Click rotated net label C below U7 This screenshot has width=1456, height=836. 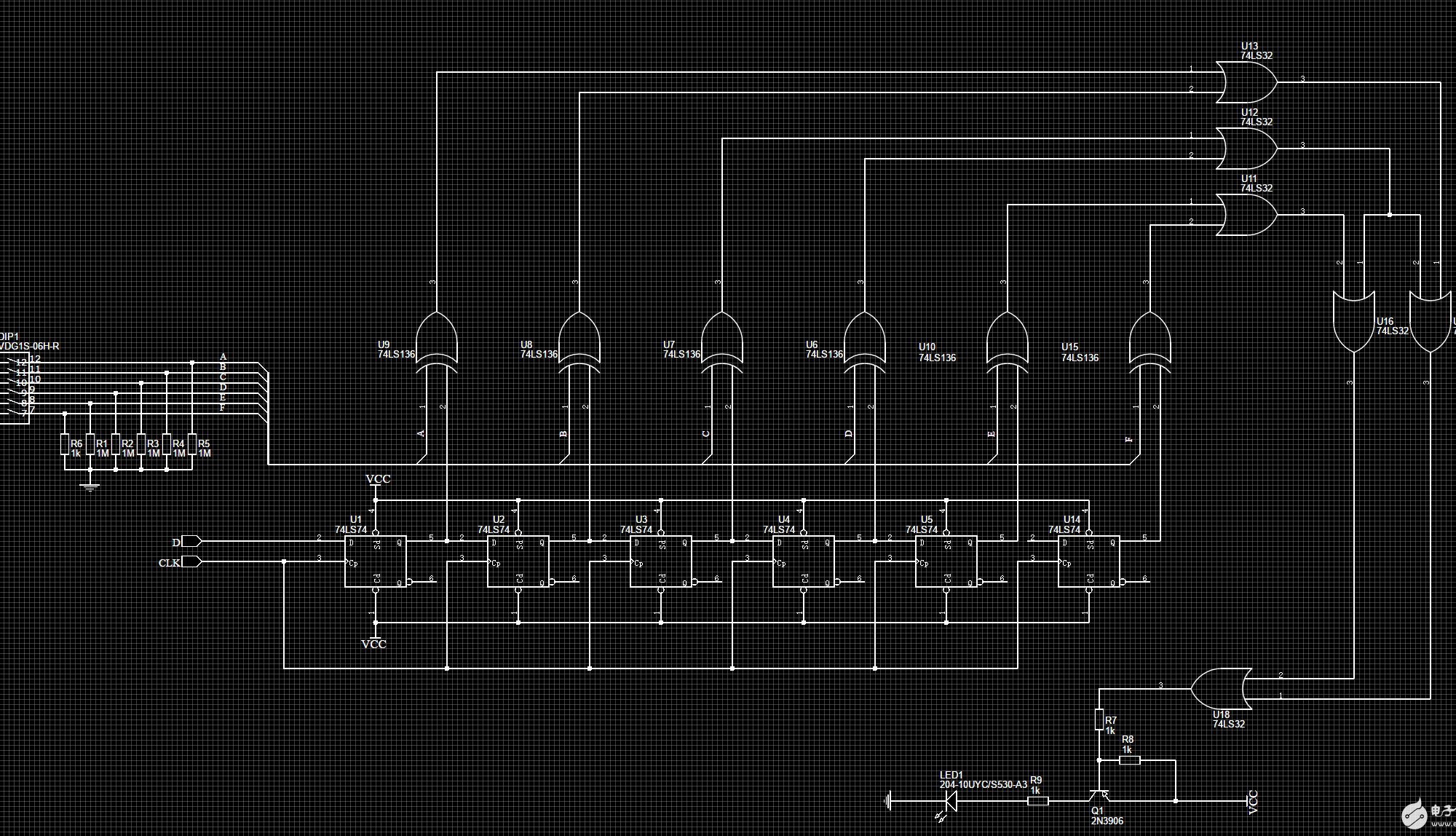click(x=705, y=433)
